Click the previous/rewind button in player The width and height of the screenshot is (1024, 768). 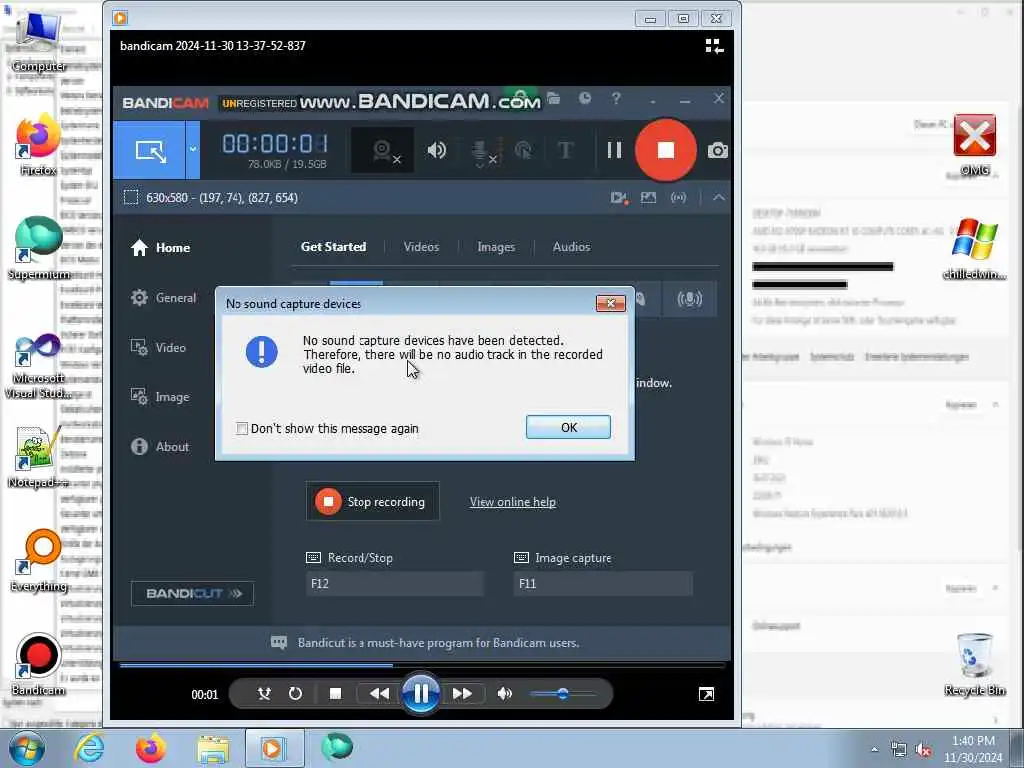tap(379, 694)
